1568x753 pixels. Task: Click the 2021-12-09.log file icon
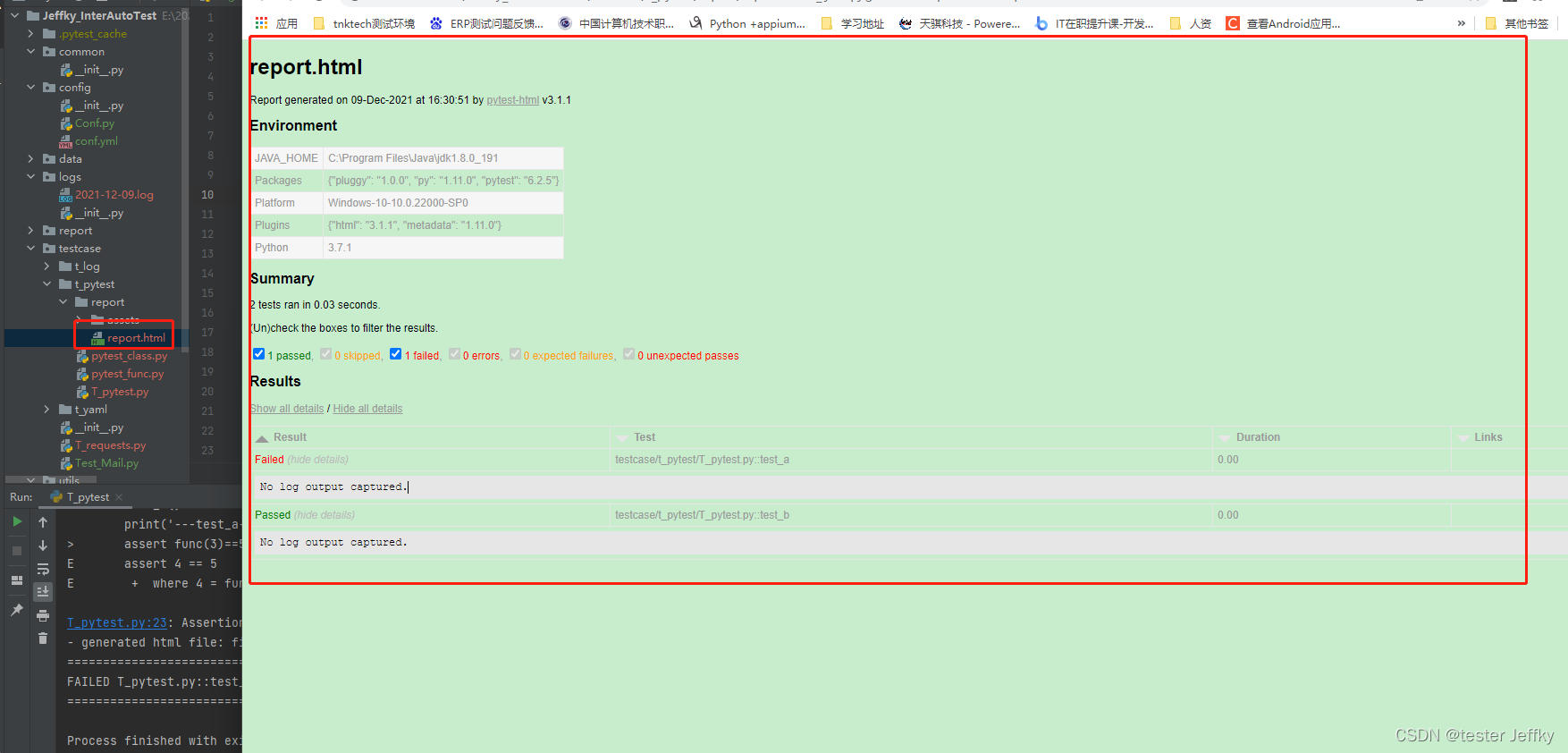point(66,195)
